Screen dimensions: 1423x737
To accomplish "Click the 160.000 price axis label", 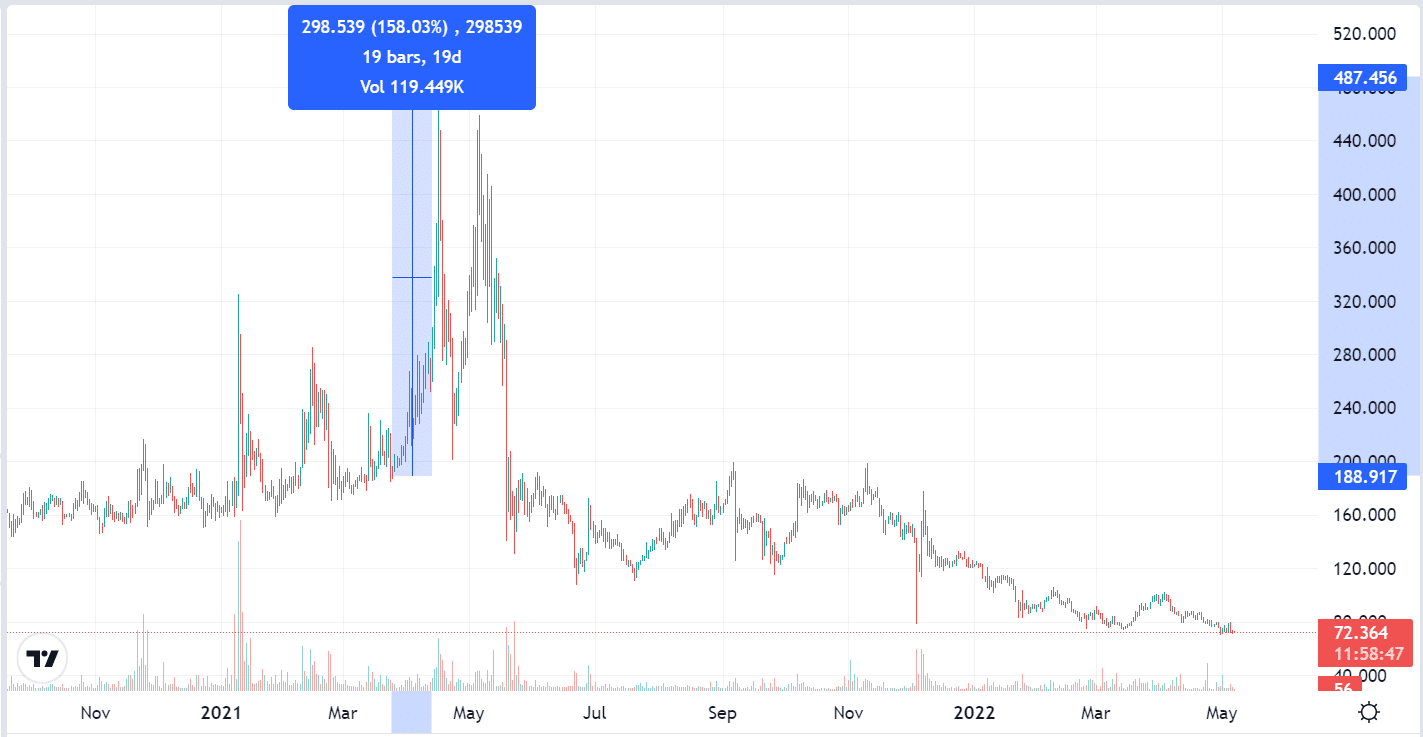I will point(1364,514).
